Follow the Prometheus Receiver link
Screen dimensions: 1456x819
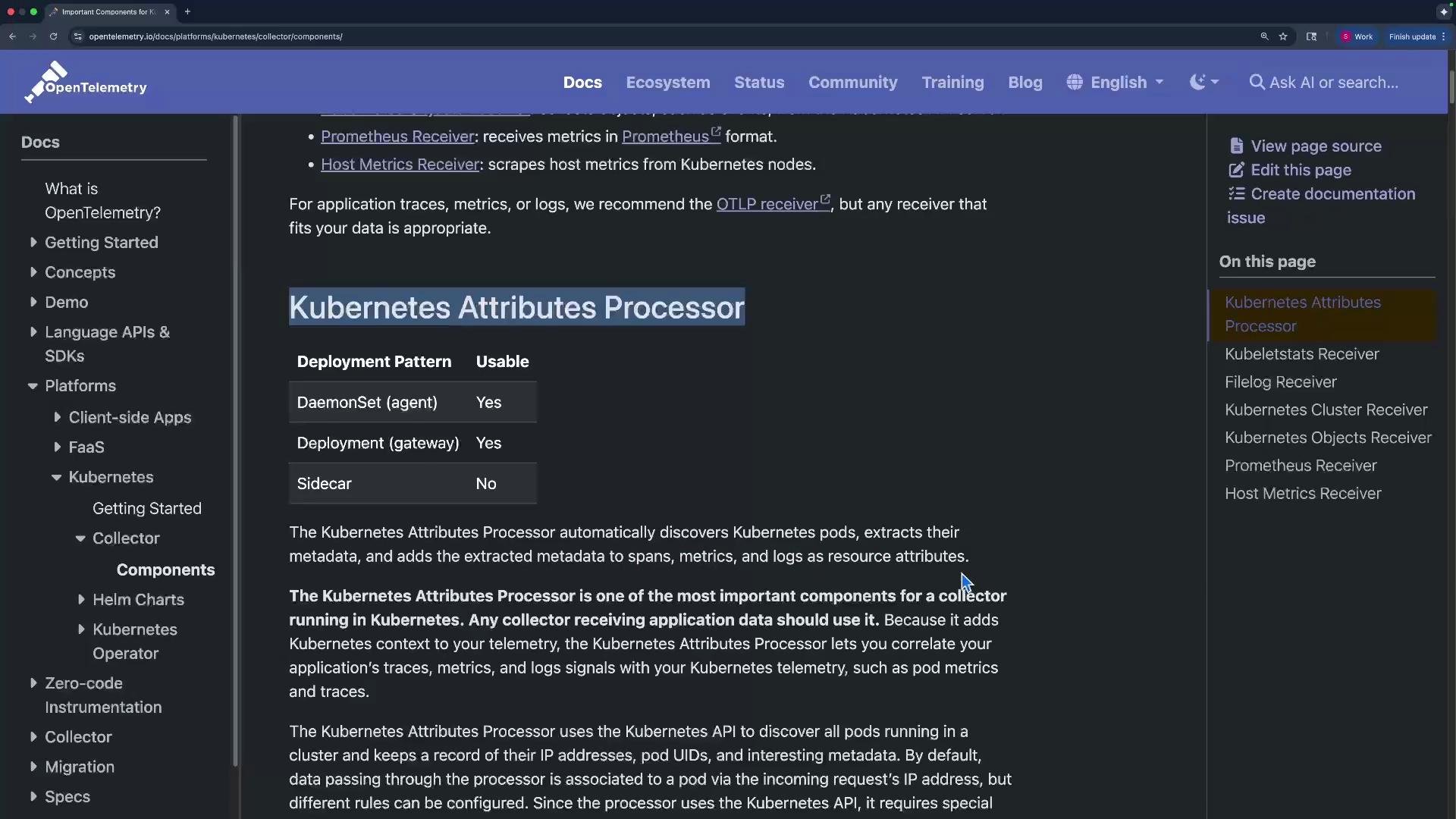coord(397,136)
